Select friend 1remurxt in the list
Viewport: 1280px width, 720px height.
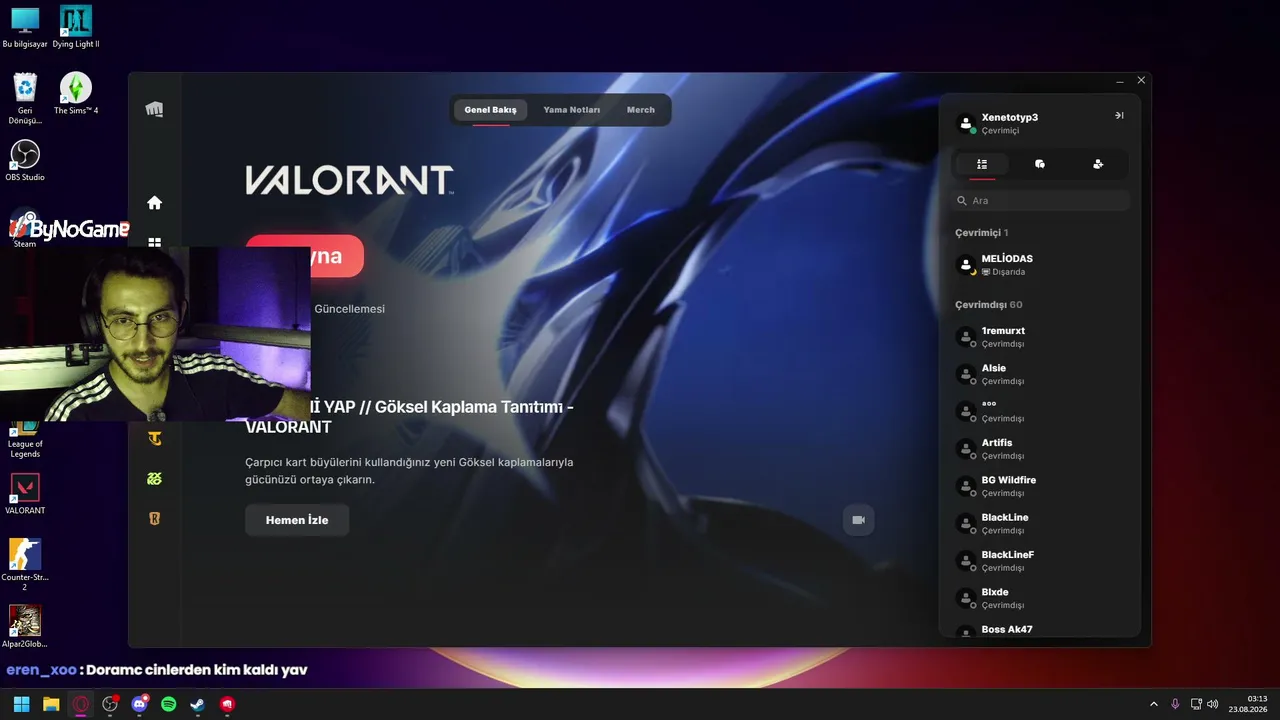(x=1040, y=337)
